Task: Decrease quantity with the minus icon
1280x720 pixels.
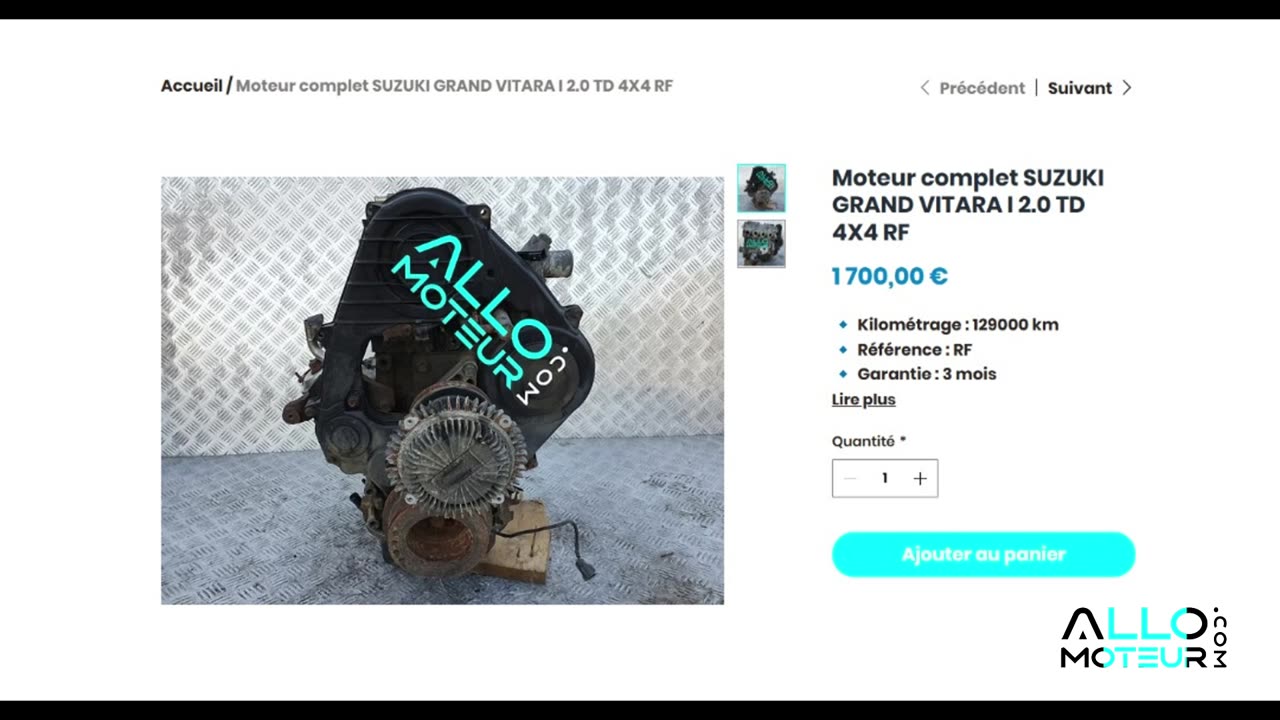Action: (850, 478)
